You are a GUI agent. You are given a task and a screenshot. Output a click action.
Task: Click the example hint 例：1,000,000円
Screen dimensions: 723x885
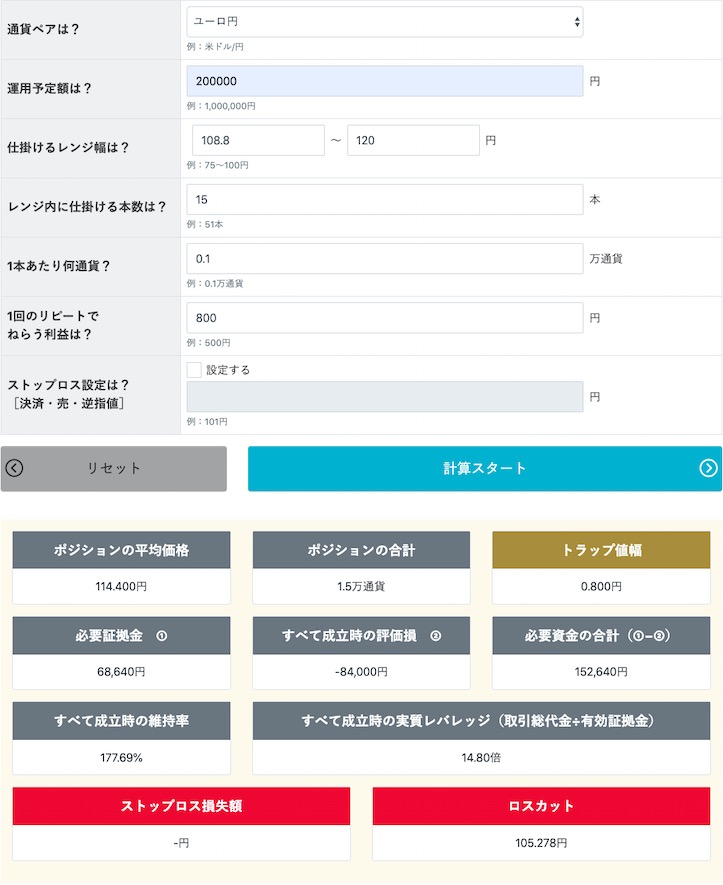tap(221, 106)
